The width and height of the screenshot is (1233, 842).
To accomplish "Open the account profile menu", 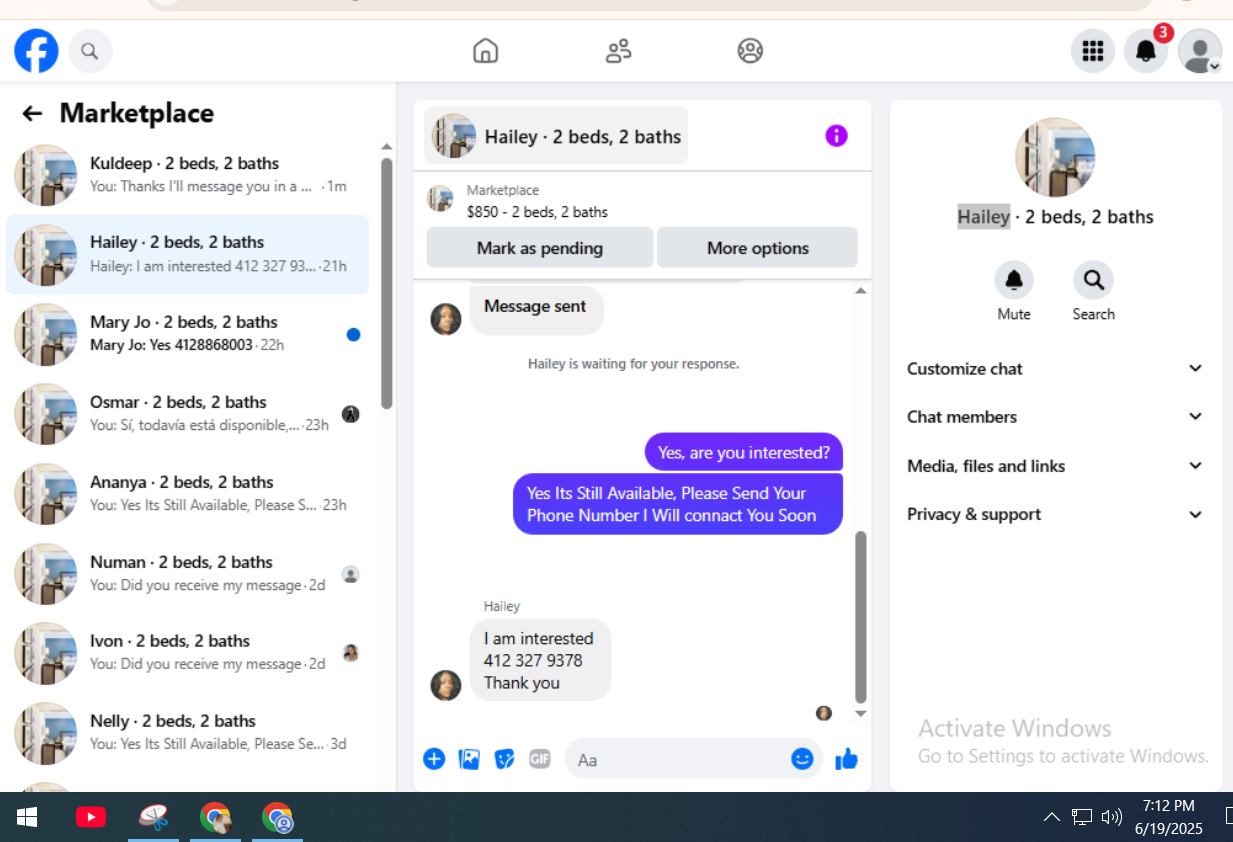I will click(x=1199, y=51).
